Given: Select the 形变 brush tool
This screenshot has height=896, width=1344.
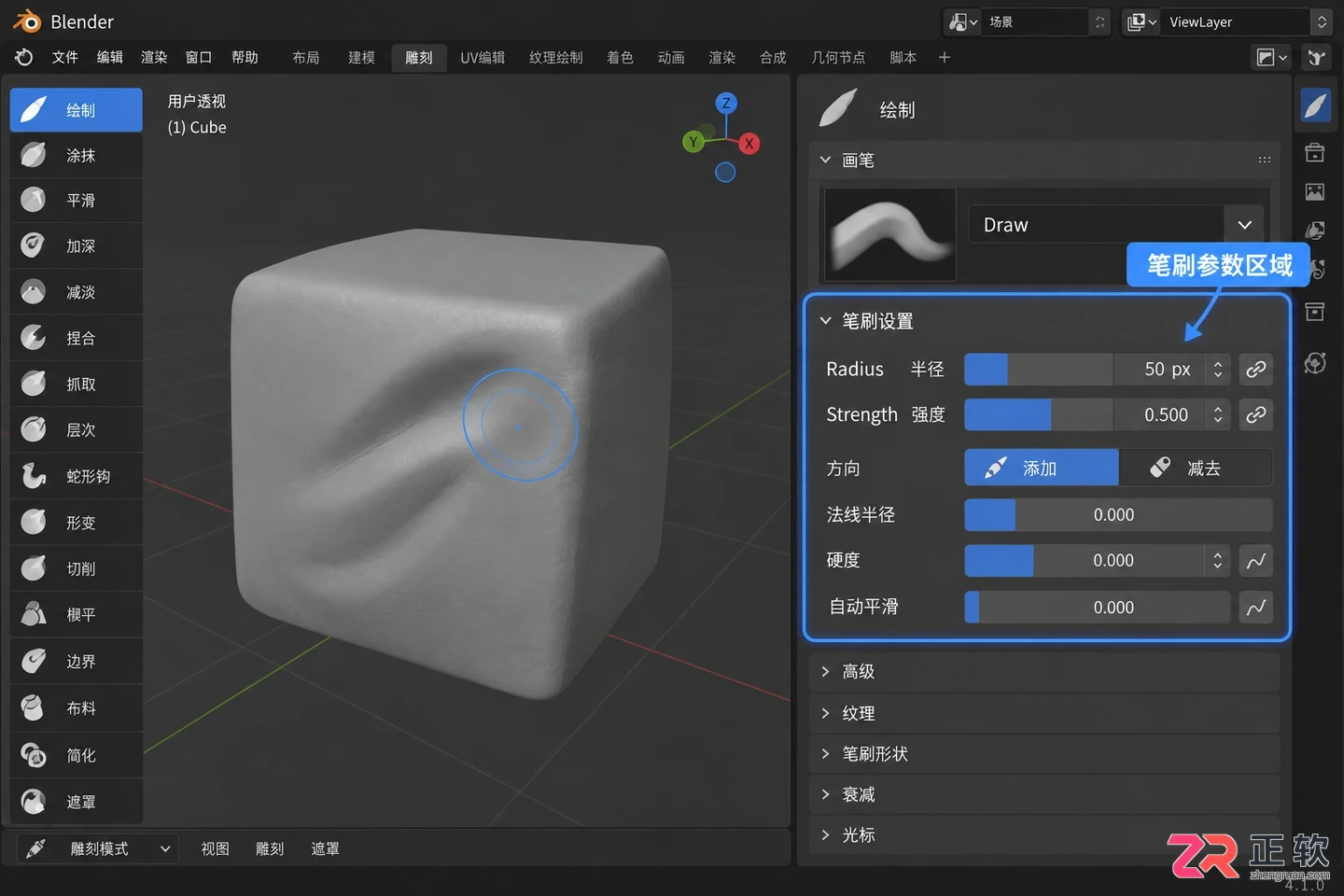Looking at the screenshot, I should [76, 523].
